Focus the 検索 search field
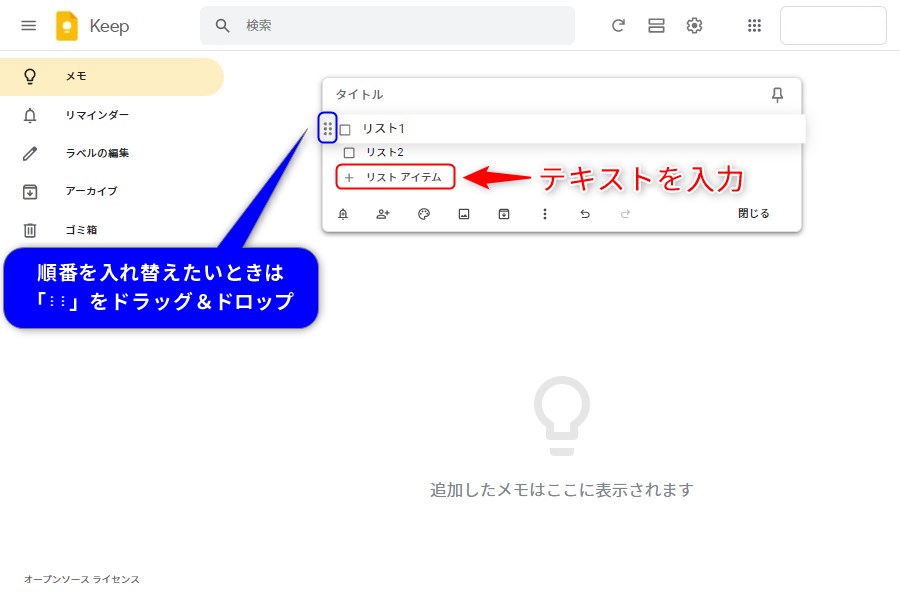The height and width of the screenshot is (600, 900). [387, 25]
